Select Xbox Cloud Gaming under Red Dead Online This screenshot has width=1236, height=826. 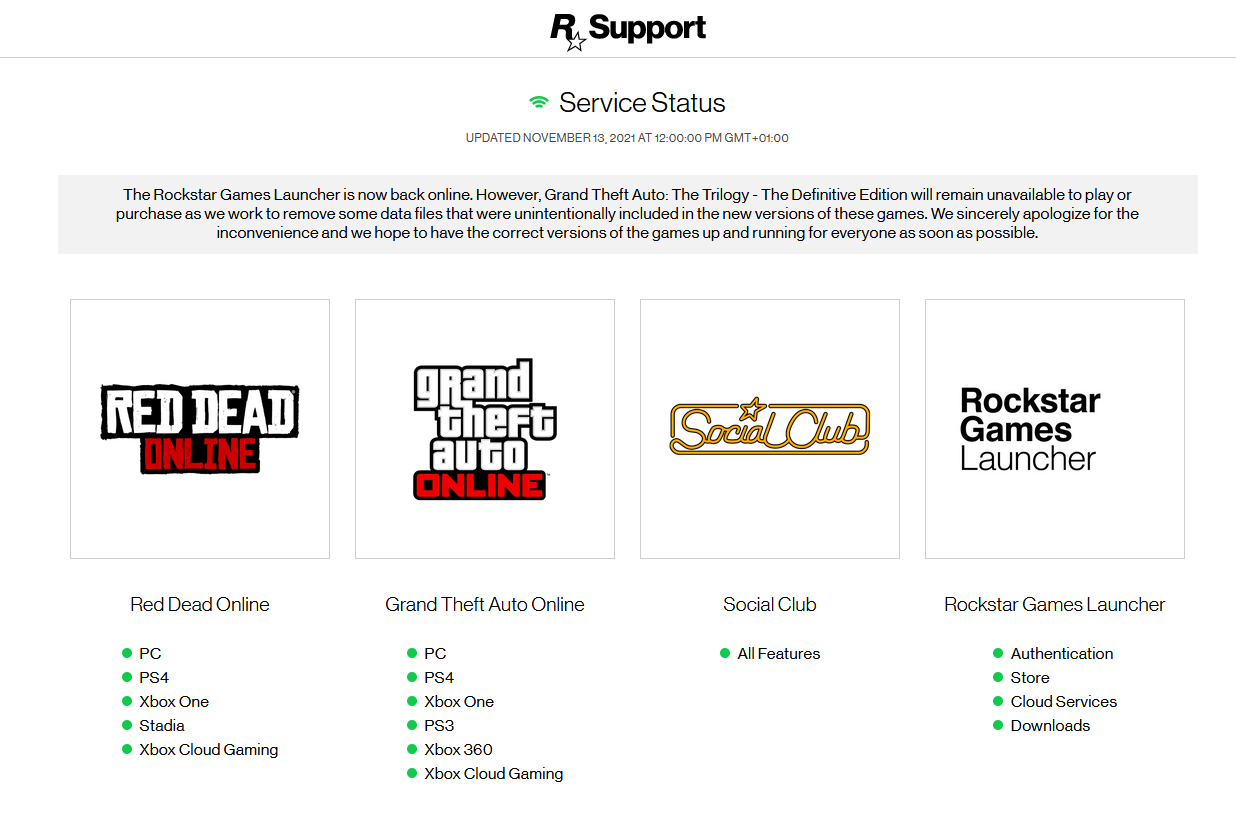point(209,749)
